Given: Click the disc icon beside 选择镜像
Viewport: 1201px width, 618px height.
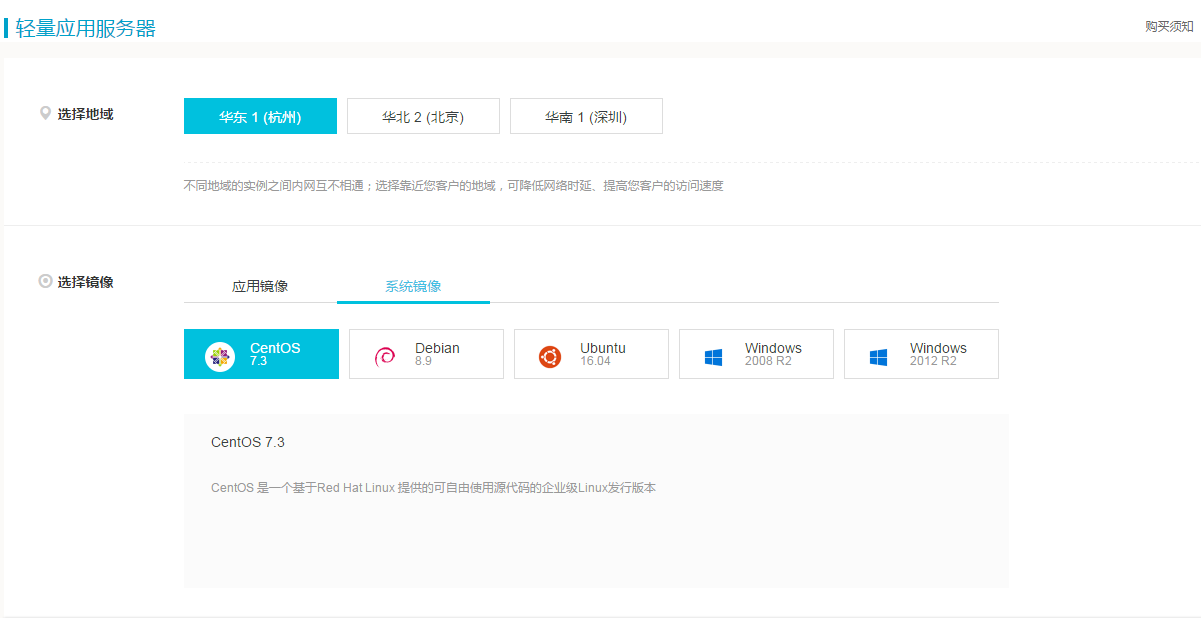Looking at the screenshot, I should [x=45, y=282].
